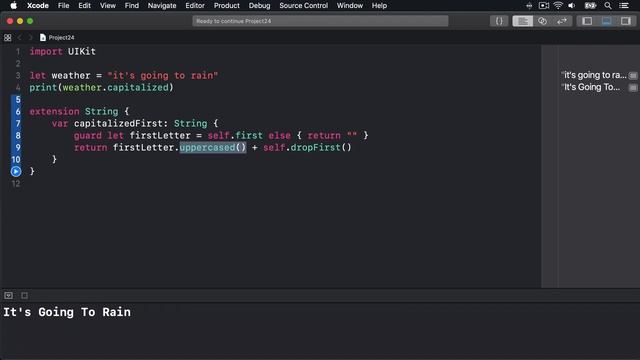Open the Navigate menu

[162, 6]
